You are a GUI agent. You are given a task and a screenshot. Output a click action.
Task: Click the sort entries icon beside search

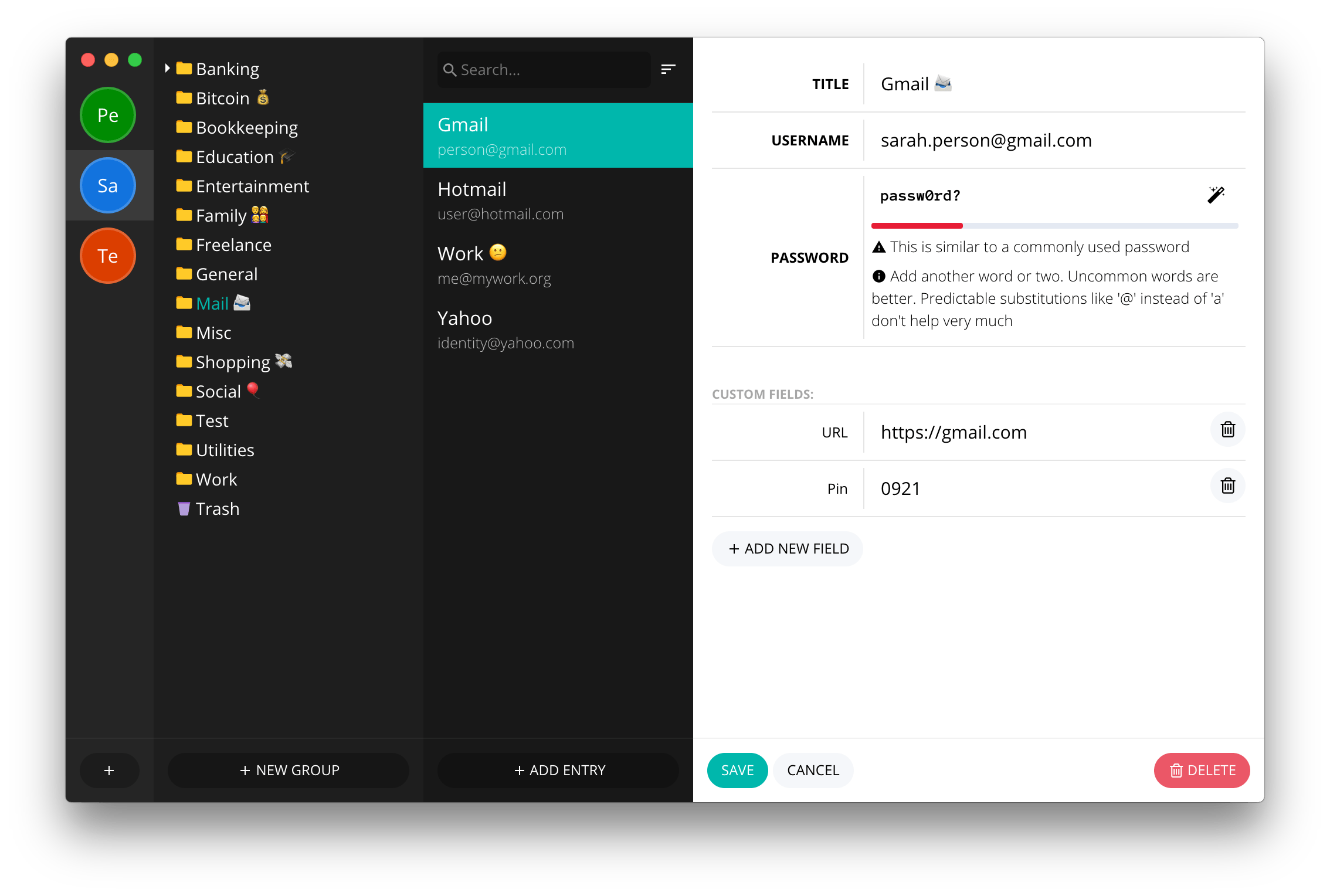pyautogui.click(x=668, y=69)
